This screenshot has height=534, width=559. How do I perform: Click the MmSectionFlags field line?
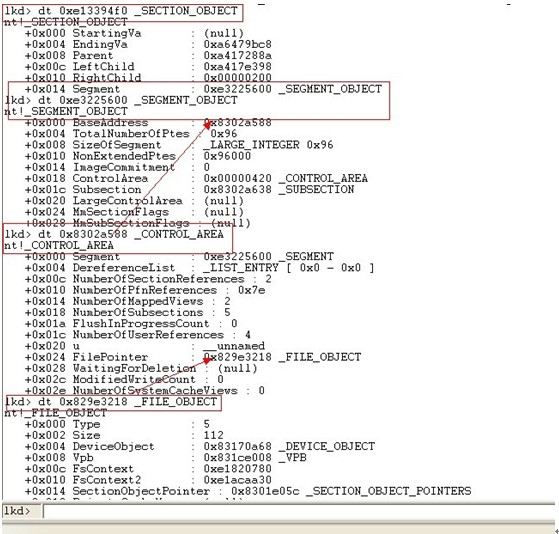134,212
